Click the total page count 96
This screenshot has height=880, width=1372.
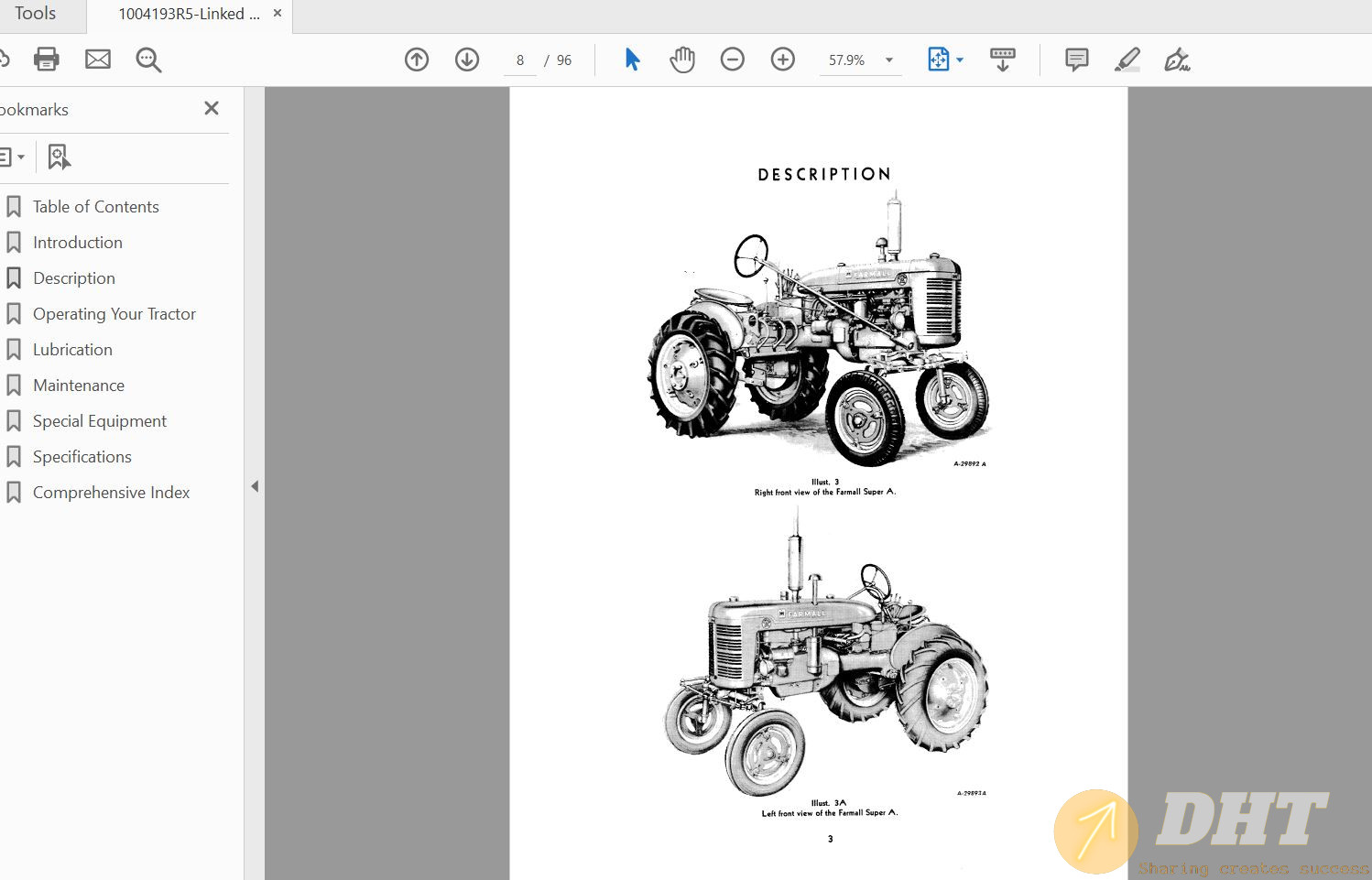[x=564, y=60]
